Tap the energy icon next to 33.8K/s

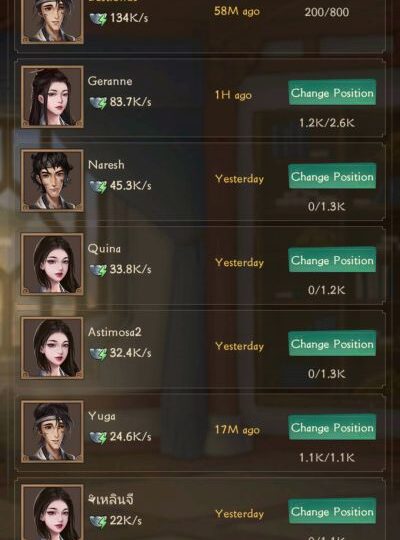tap(99, 270)
